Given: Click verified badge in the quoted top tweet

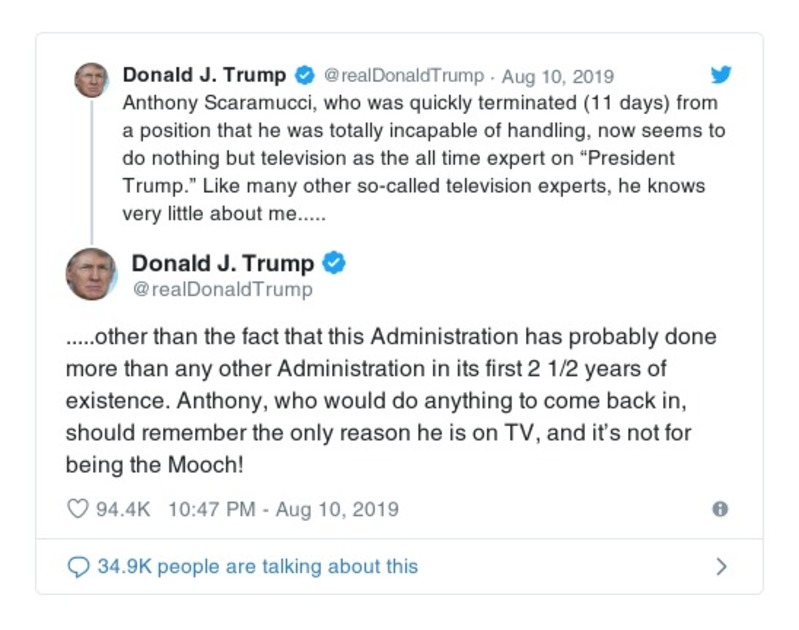Looking at the screenshot, I should pyautogui.click(x=304, y=76).
